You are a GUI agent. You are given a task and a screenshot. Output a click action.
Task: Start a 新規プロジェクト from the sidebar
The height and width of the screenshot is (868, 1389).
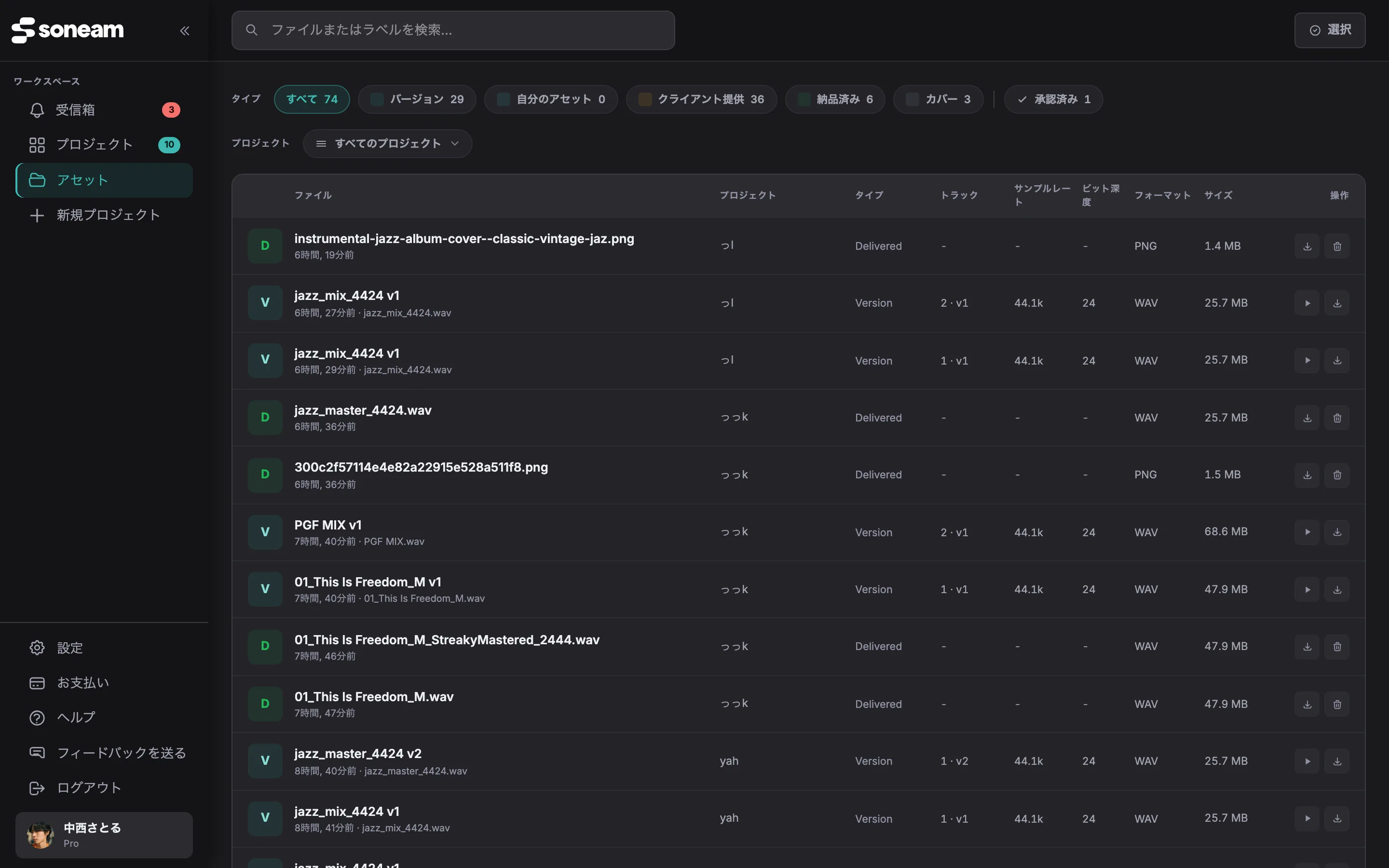pyautogui.click(x=104, y=215)
